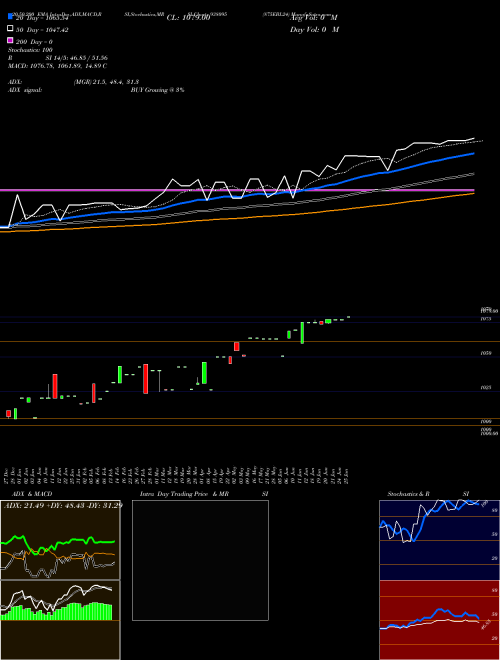Click the blue 20 Day legend swatch
Image resolution: width=500 pixels, height=660 pixels.
11,17
